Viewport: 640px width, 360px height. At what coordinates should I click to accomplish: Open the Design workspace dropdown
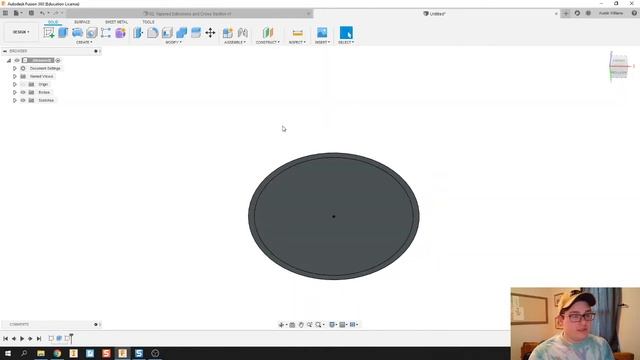tap(21, 32)
